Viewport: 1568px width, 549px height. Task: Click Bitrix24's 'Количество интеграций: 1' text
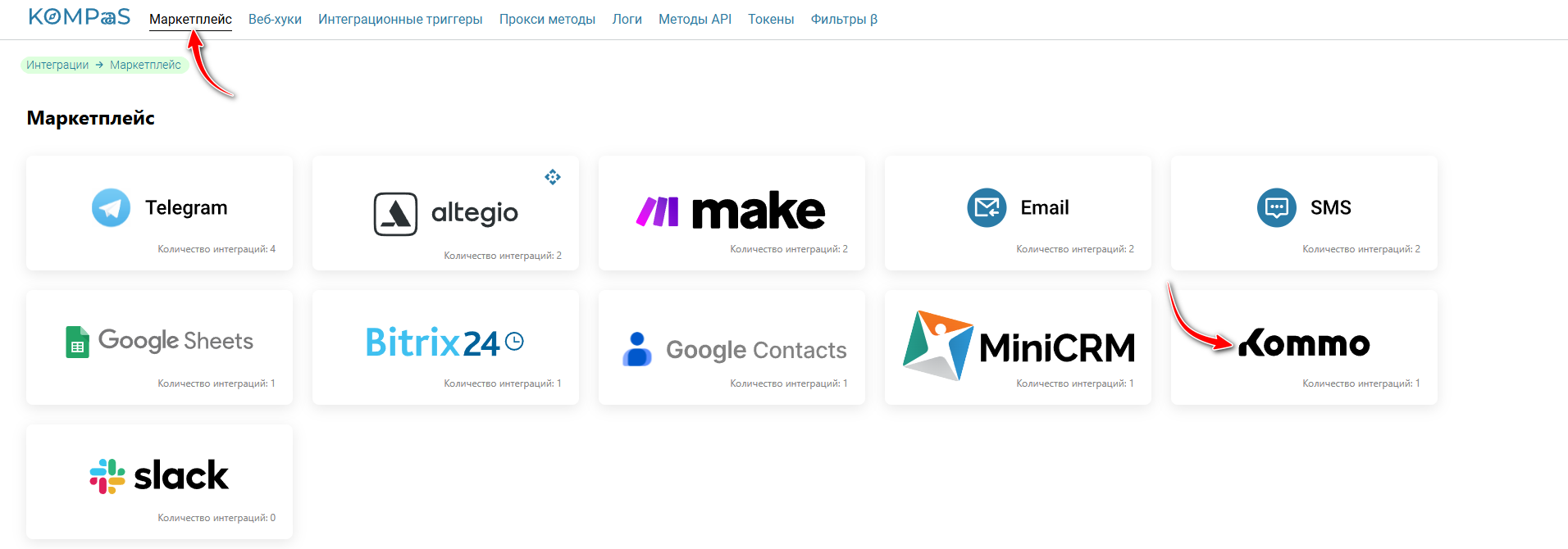503,383
